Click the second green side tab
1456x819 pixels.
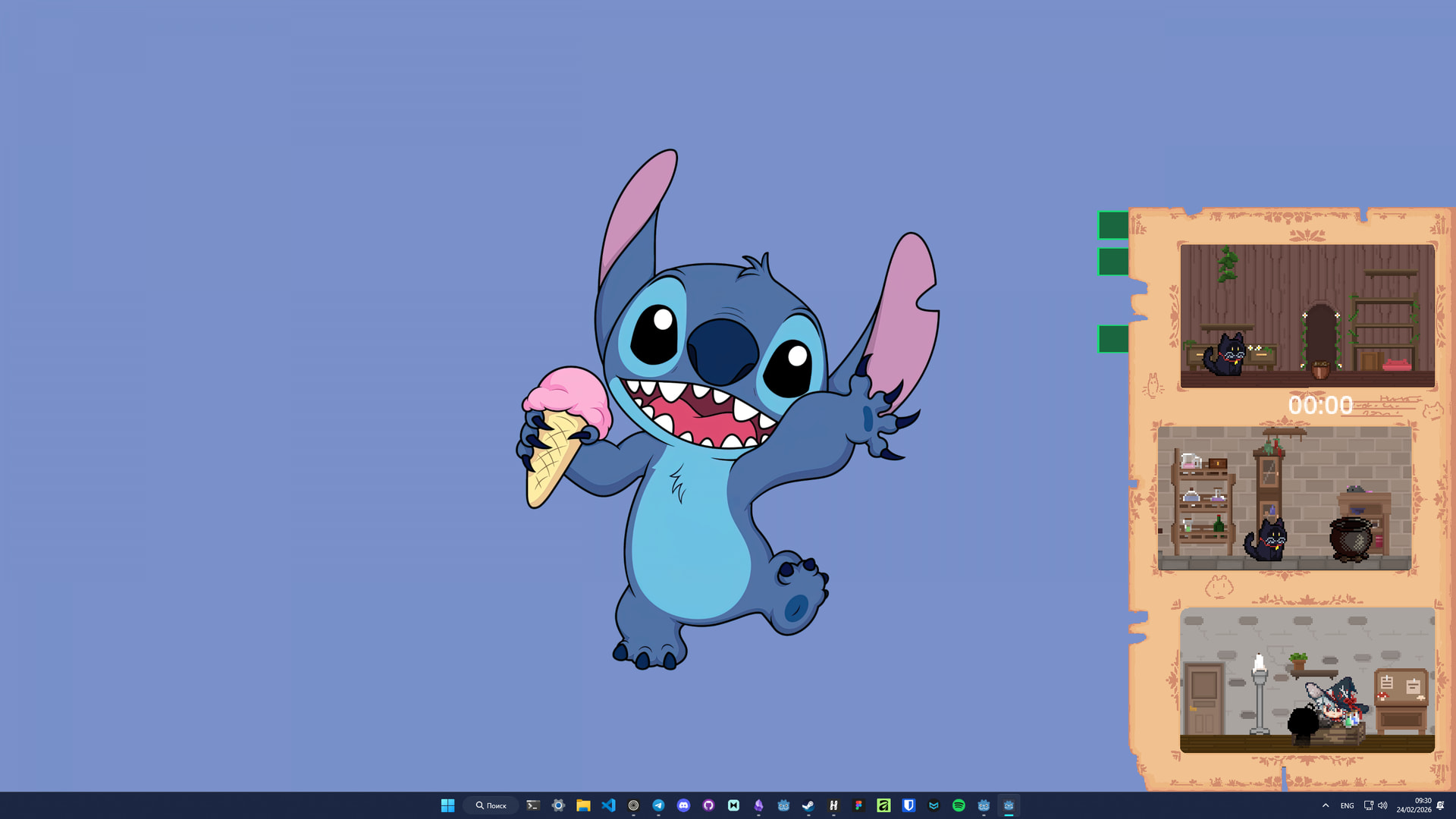pyautogui.click(x=1112, y=262)
